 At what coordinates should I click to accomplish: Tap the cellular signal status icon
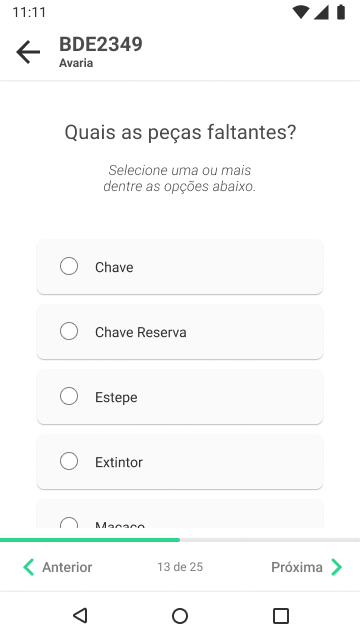click(321, 12)
